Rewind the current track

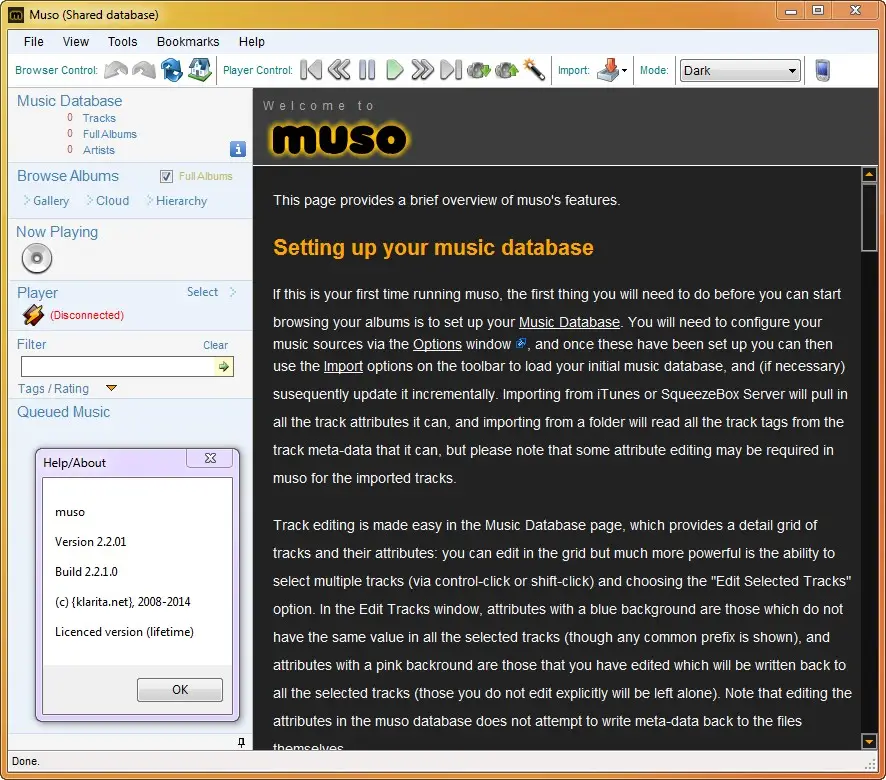pos(338,70)
